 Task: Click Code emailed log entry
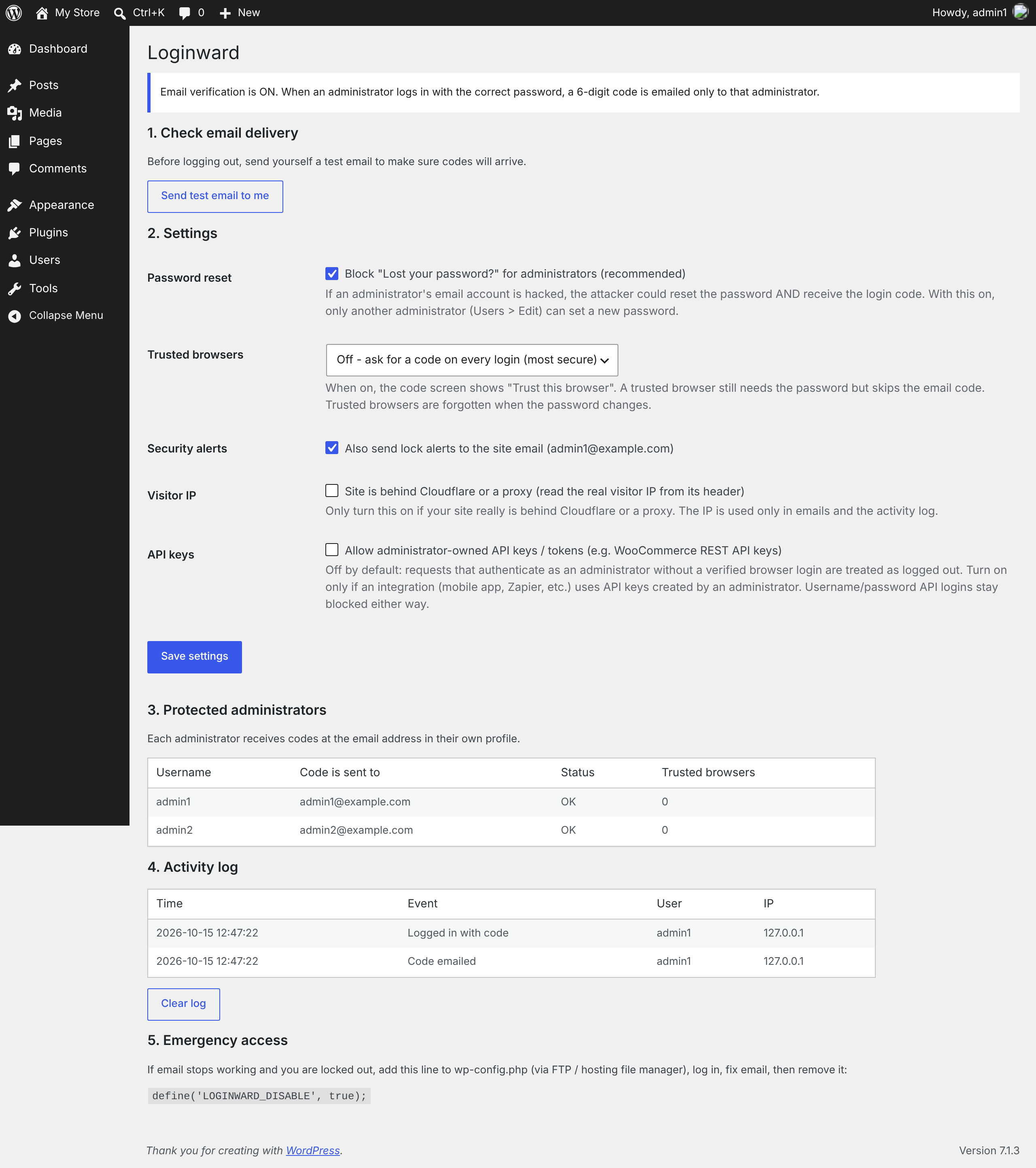(442, 961)
